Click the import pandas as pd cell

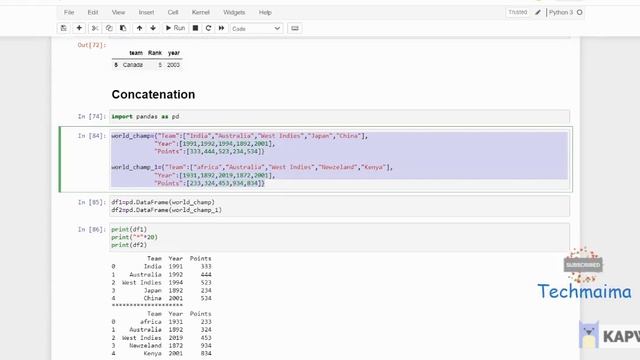tap(340, 117)
